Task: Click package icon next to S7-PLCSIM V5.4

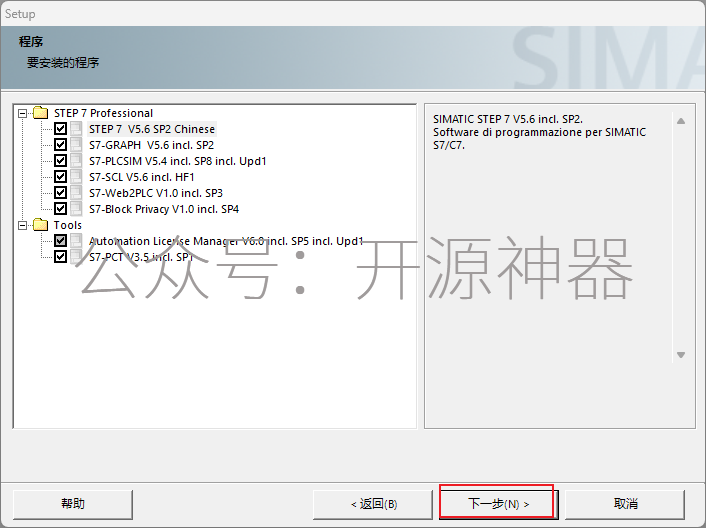Action: [x=76, y=161]
